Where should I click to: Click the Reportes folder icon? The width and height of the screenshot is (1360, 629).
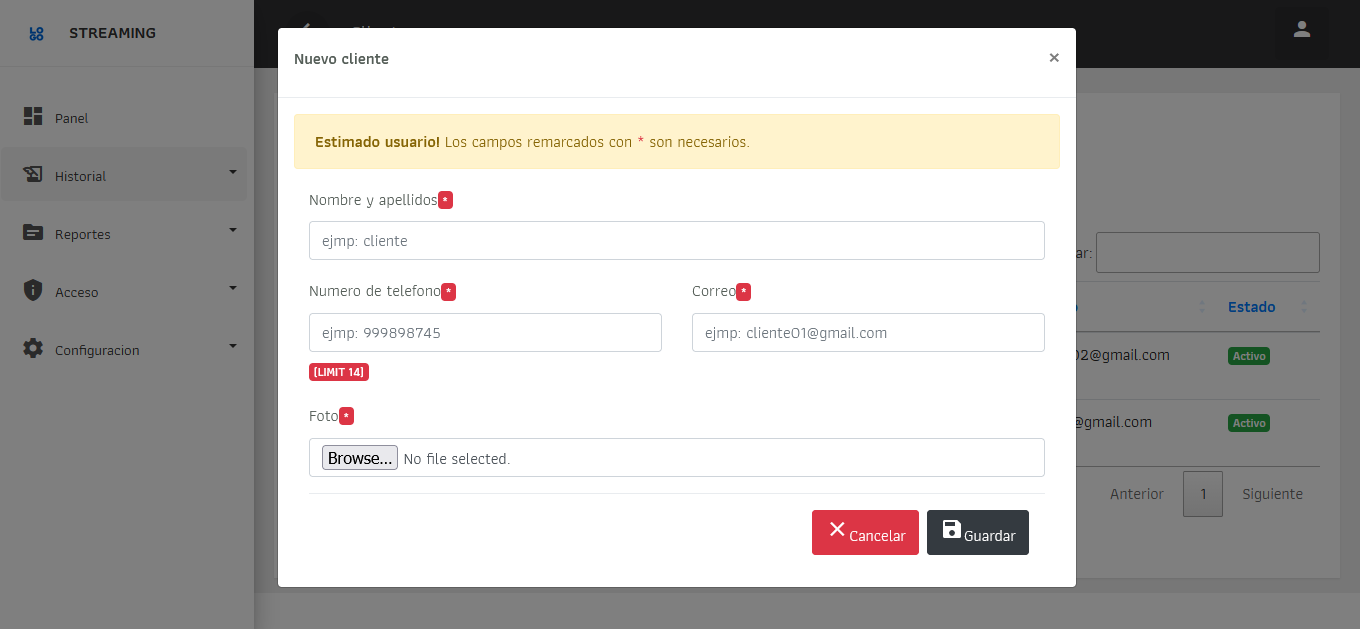[x=33, y=233]
